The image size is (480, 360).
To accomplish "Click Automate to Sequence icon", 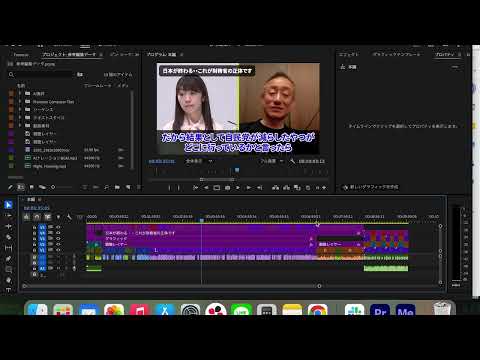I will pyautogui.click(x=96, y=187).
